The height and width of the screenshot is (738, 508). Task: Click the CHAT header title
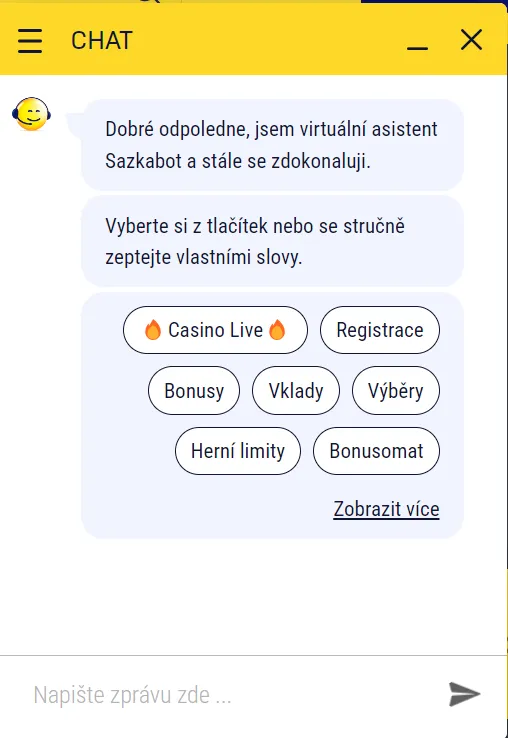click(x=102, y=40)
